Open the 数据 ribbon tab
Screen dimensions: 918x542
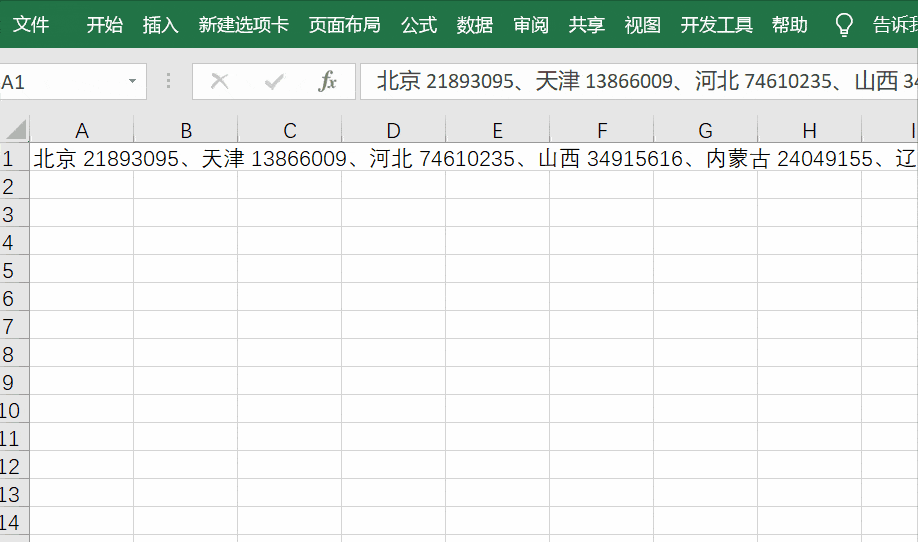coord(475,25)
